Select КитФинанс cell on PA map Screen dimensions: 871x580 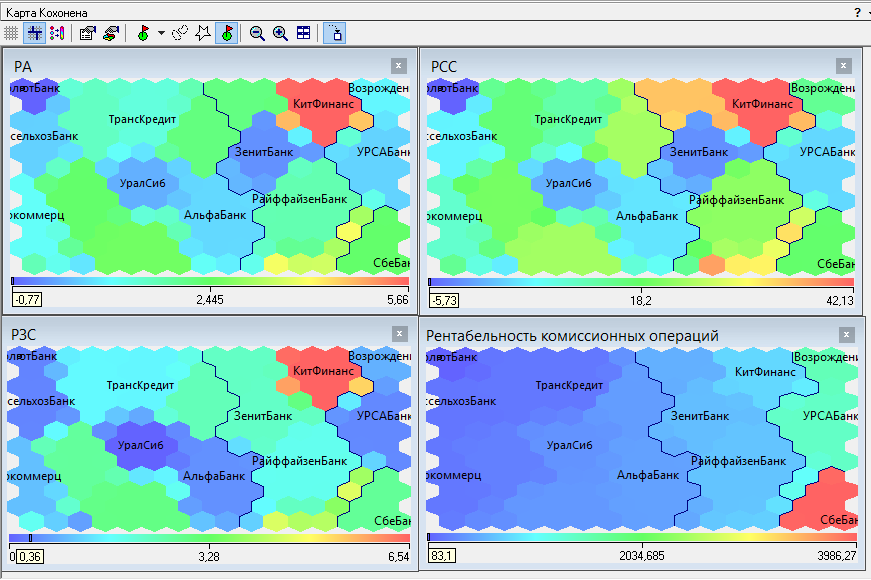323,104
